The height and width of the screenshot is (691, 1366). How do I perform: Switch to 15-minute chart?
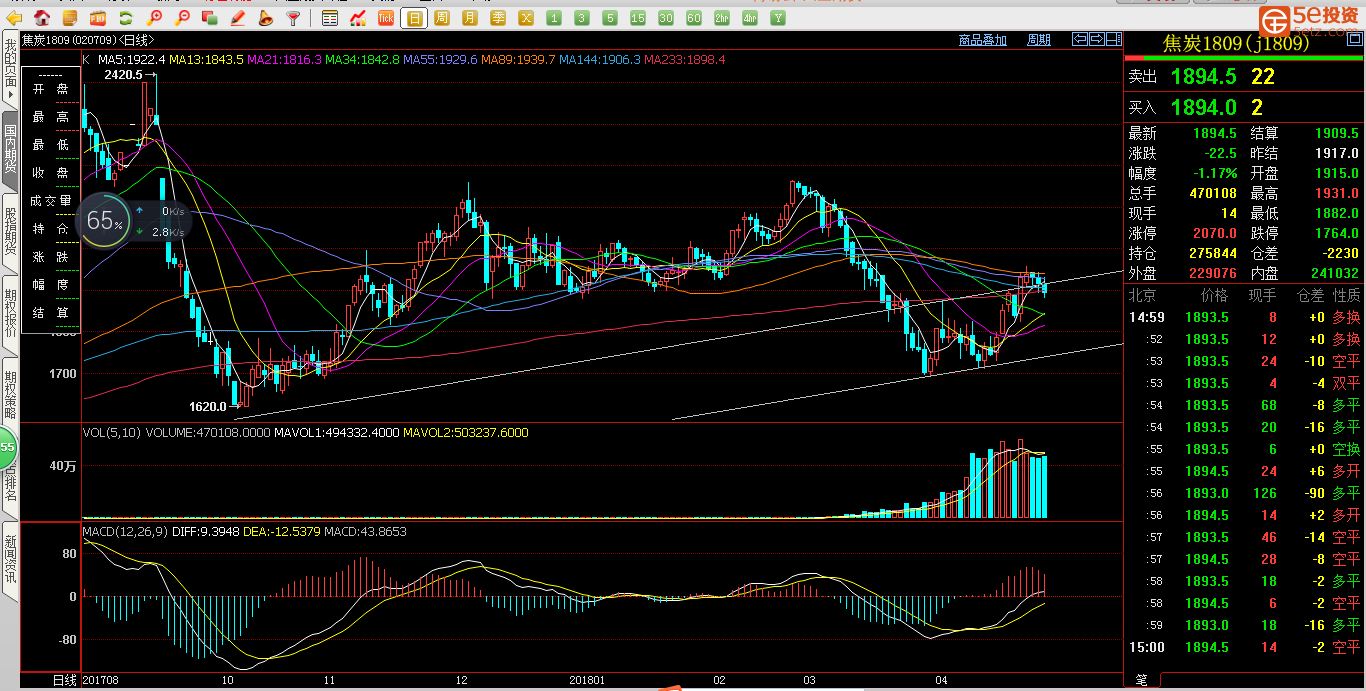tap(638, 18)
